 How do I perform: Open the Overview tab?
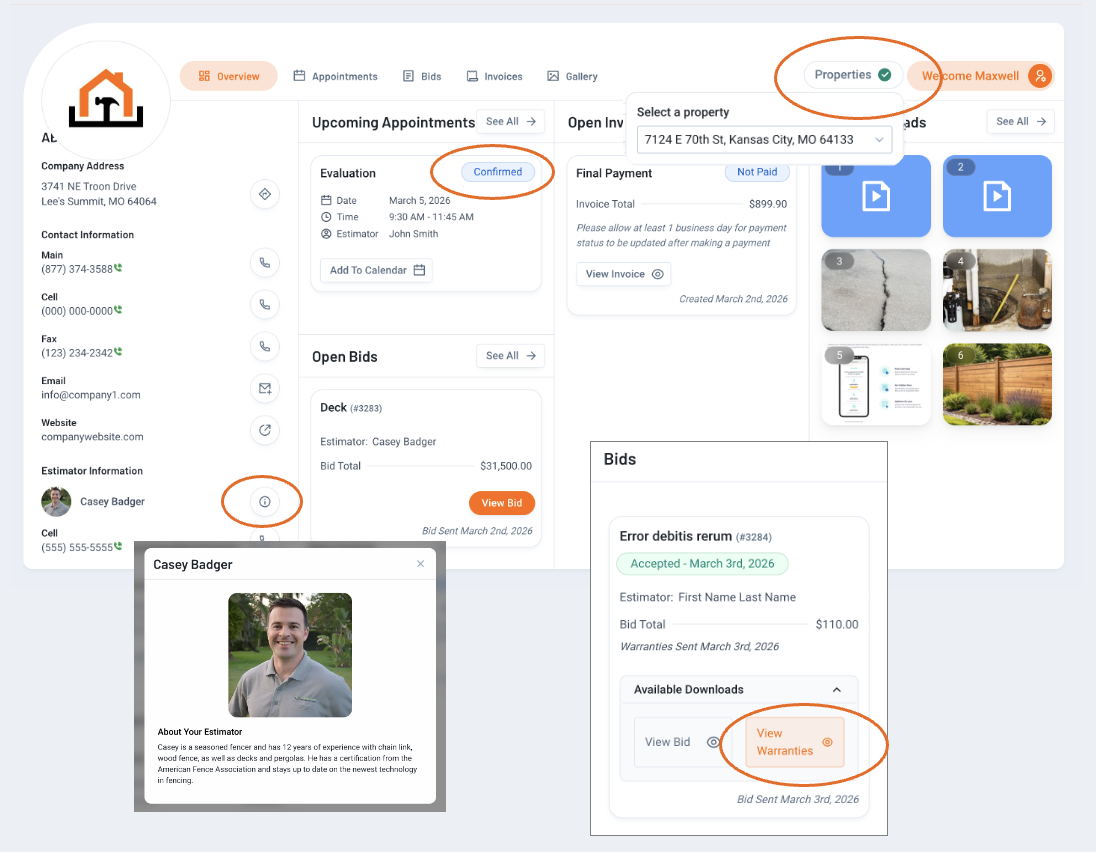229,76
